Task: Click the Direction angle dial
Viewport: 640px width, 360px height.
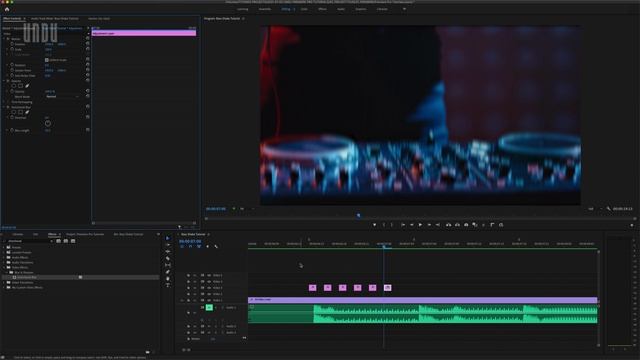Action: (48, 123)
